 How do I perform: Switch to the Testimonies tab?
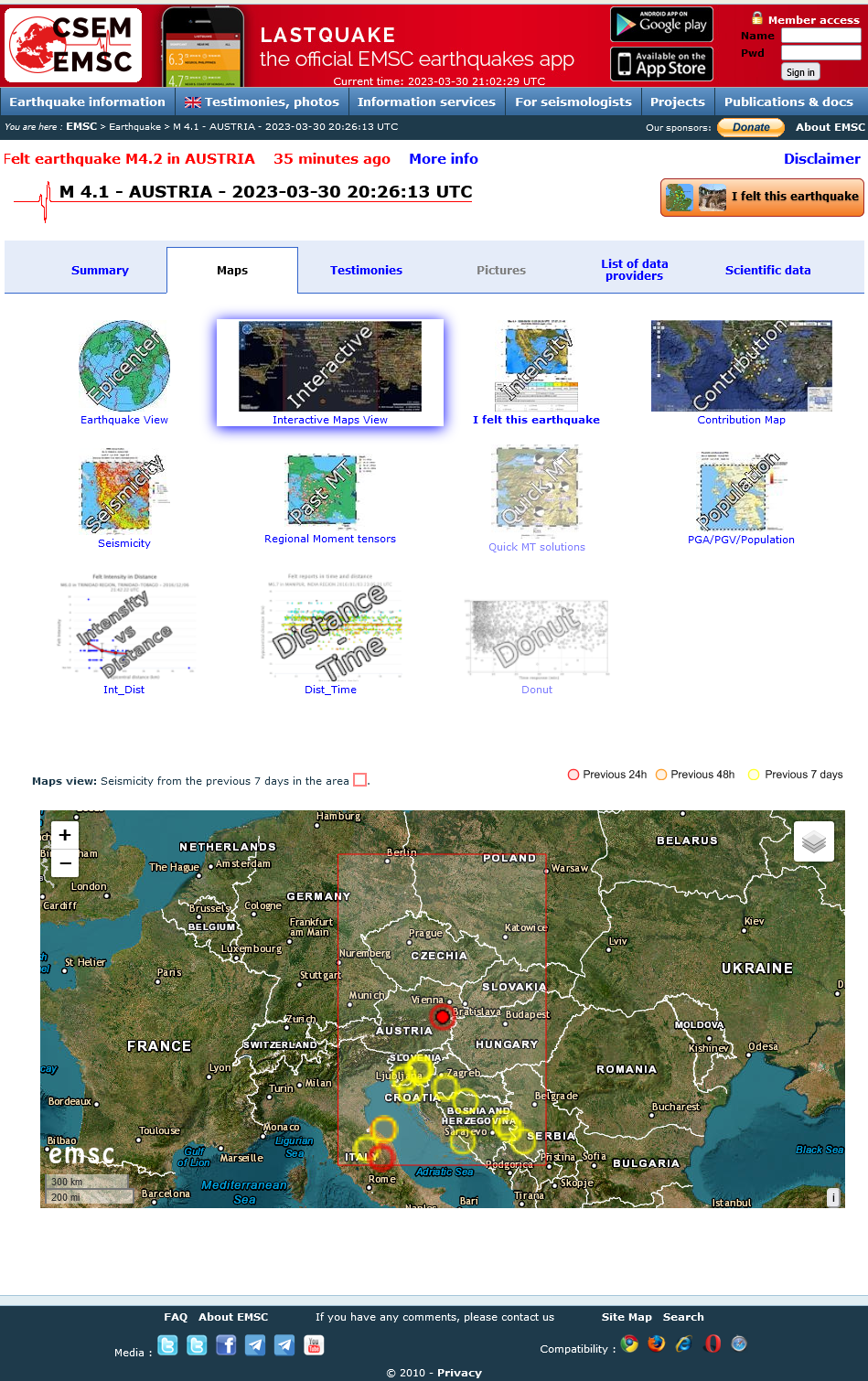click(x=366, y=271)
